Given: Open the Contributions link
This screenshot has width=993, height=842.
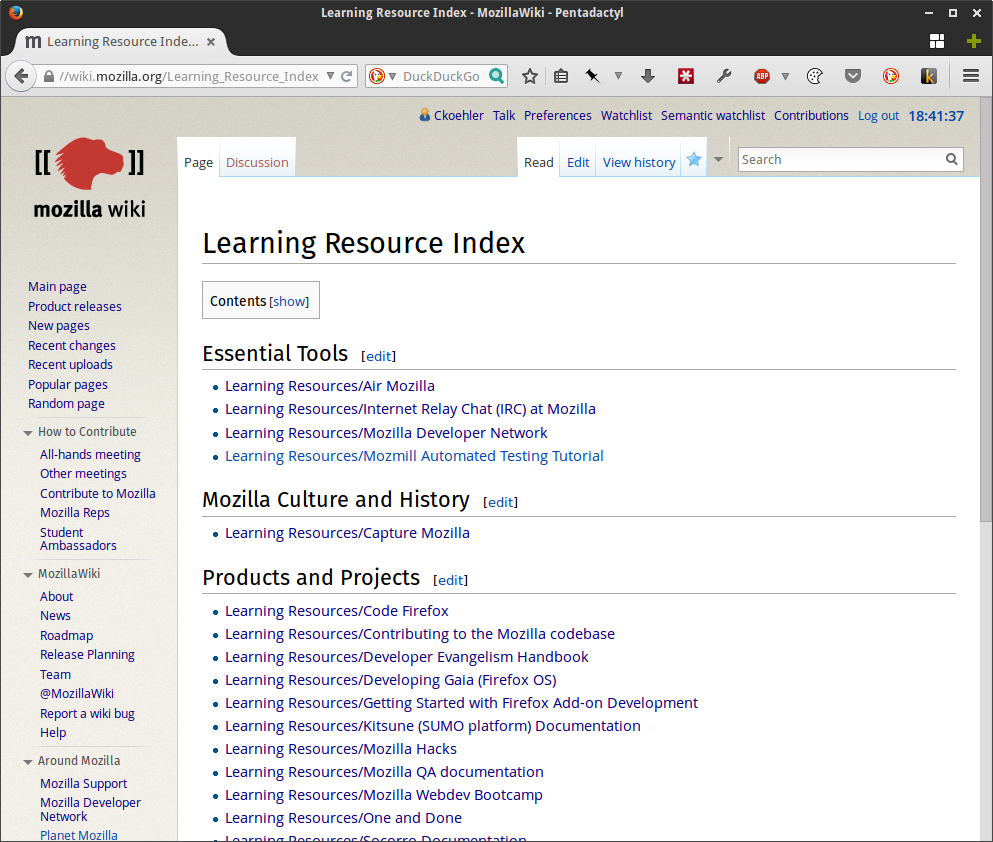Looking at the screenshot, I should [811, 116].
